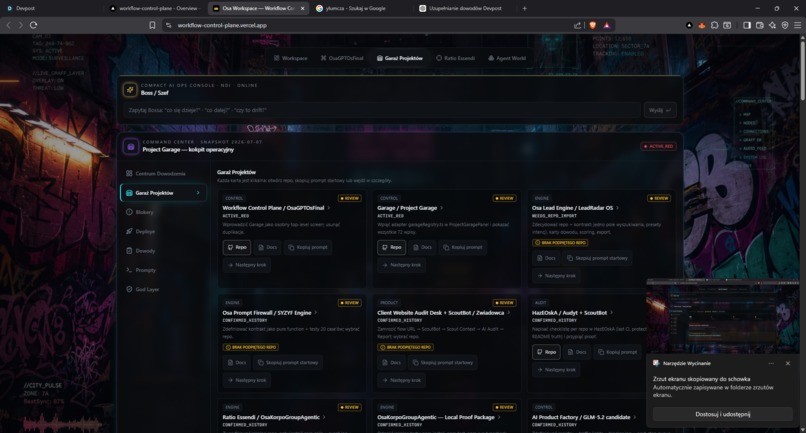The image size is (806, 433).
Task: Open notification options three dots
Action: pyautogui.click(x=771, y=363)
